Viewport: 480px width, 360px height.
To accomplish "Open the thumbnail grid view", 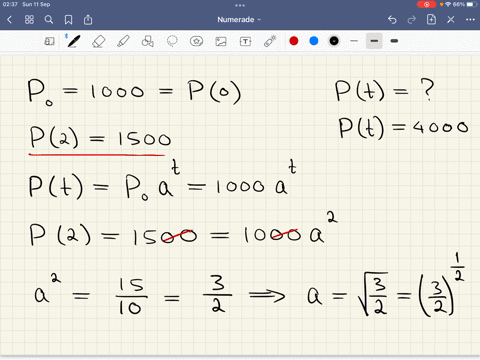I will pyautogui.click(x=29, y=20).
